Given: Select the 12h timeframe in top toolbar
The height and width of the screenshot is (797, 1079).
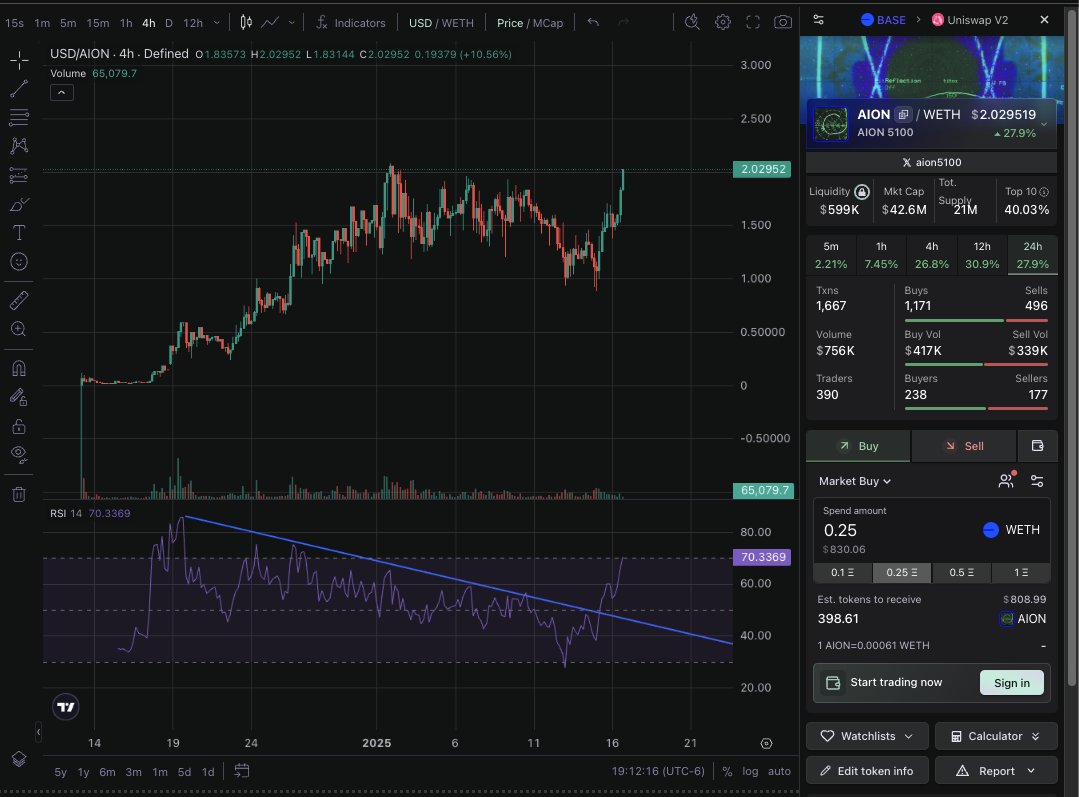Looking at the screenshot, I should coord(193,23).
